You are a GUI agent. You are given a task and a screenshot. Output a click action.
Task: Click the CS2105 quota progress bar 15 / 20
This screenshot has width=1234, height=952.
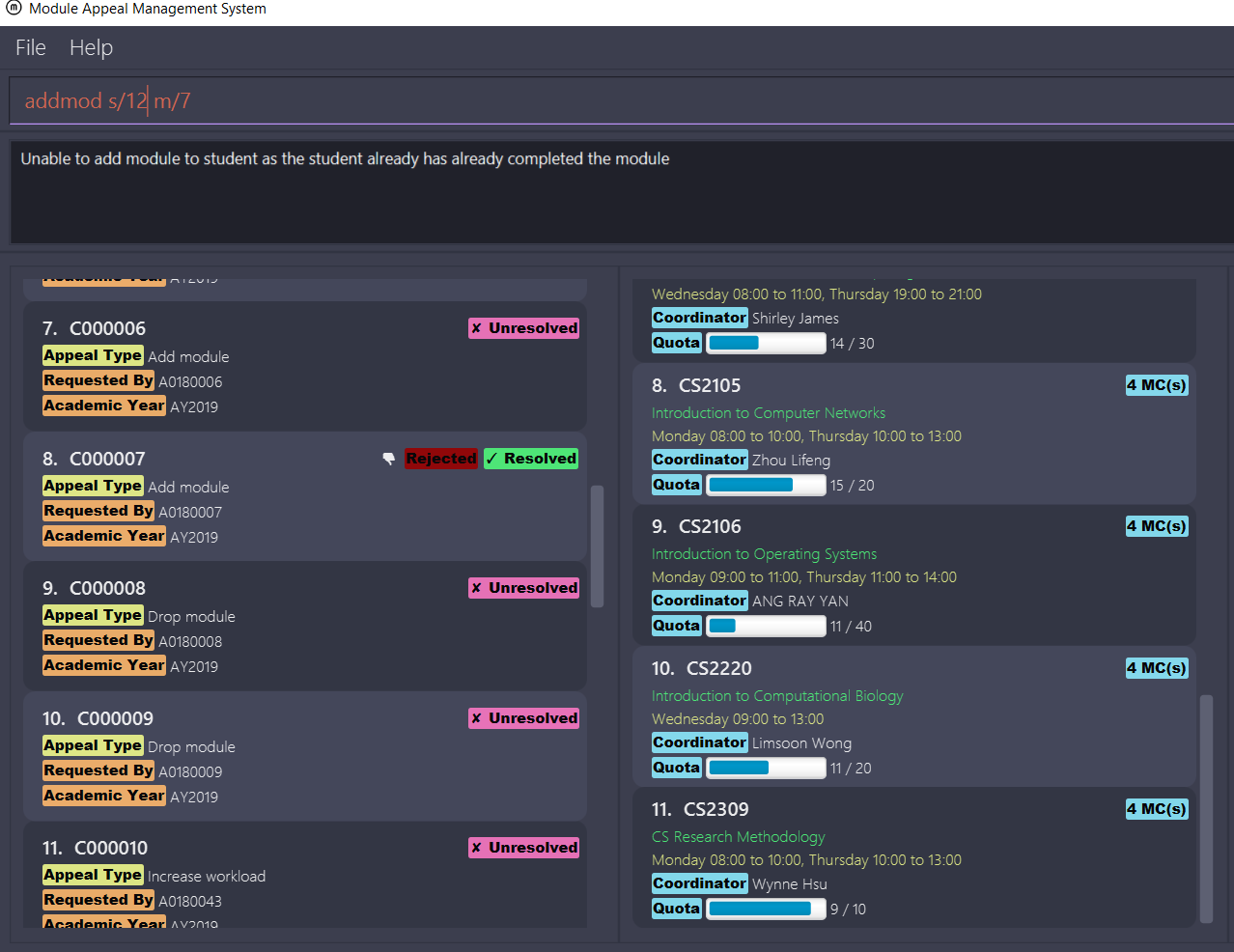coord(766,485)
